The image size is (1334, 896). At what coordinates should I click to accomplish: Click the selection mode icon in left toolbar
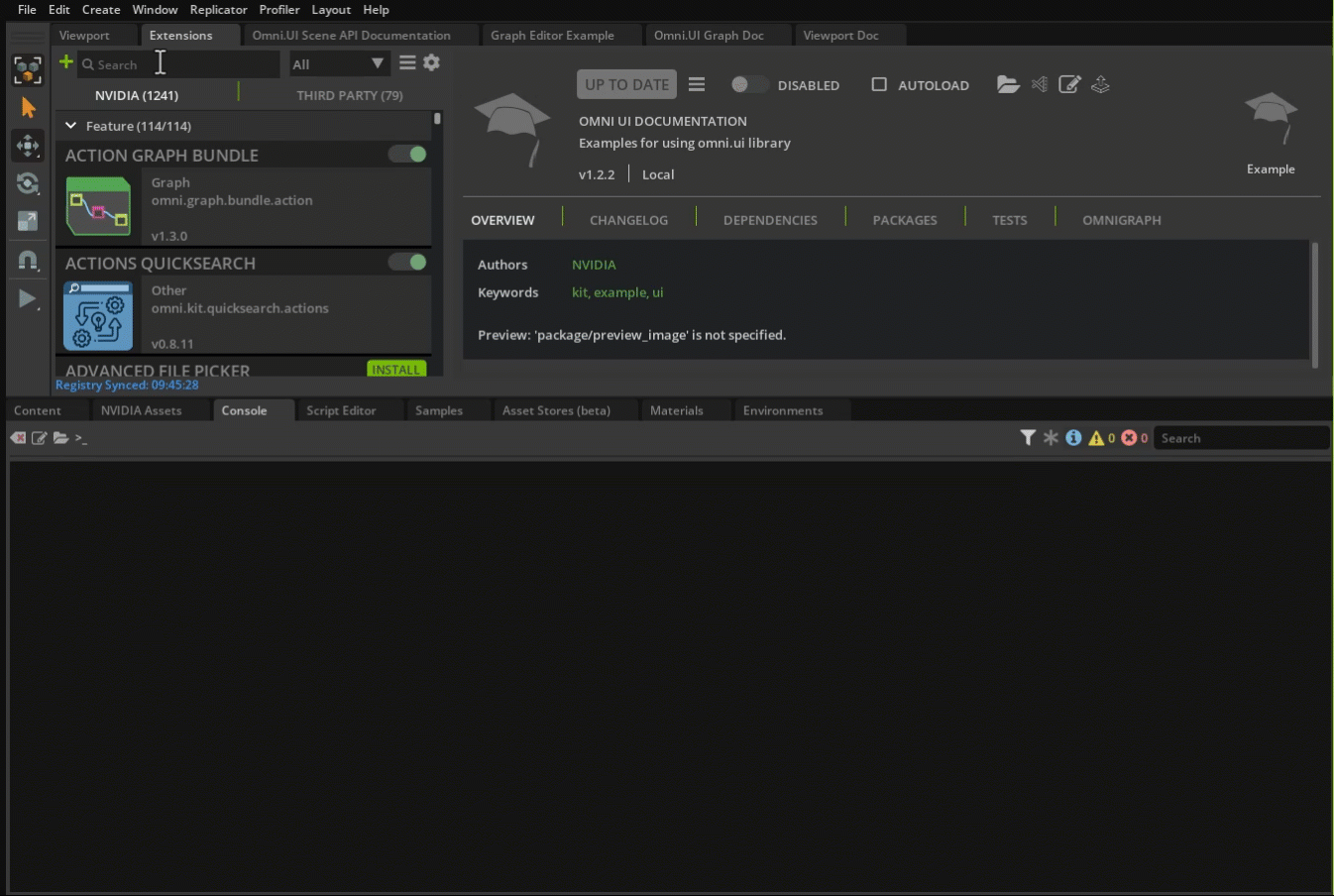click(x=27, y=70)
